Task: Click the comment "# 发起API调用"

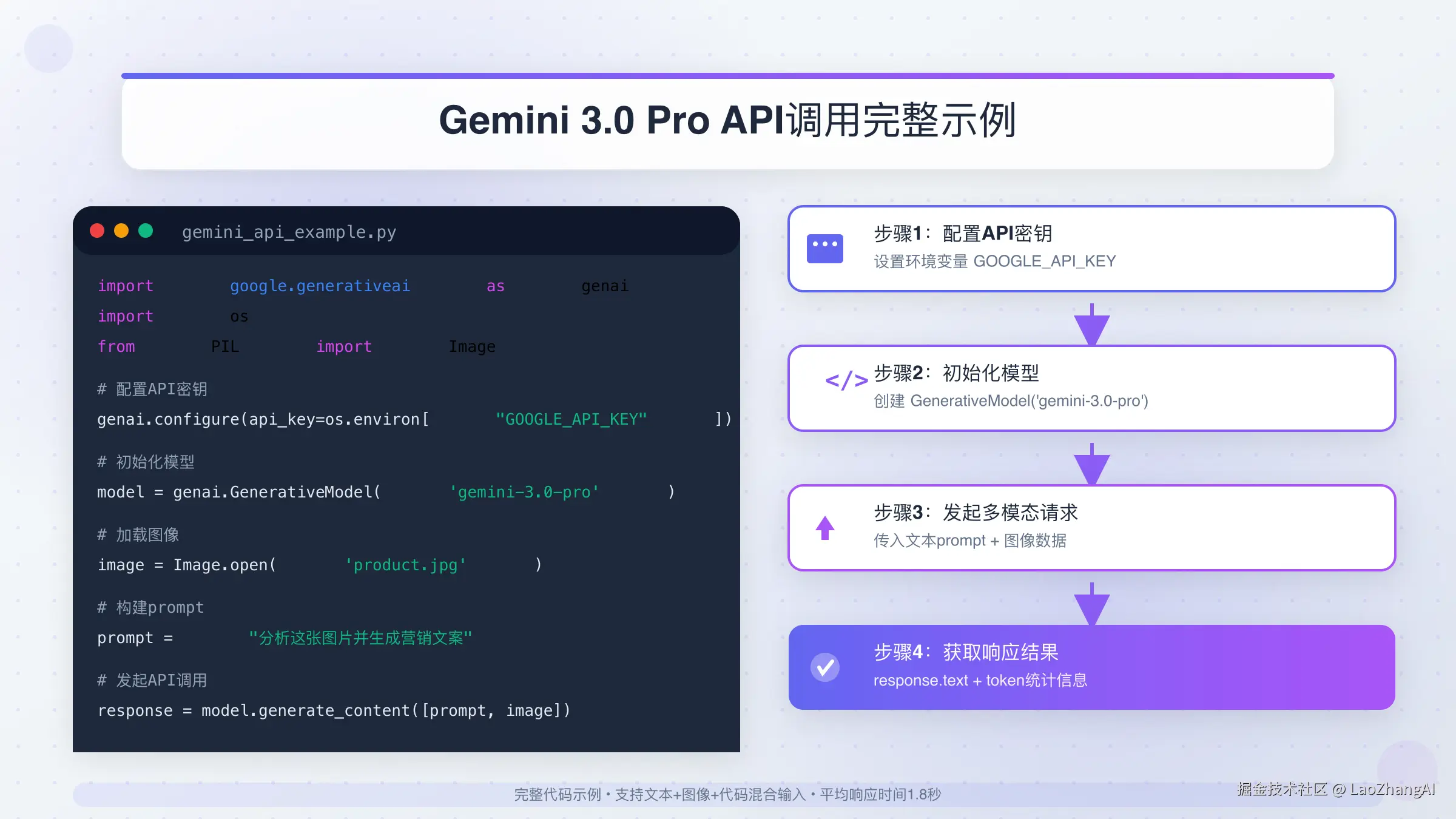Action: [152, 680]
